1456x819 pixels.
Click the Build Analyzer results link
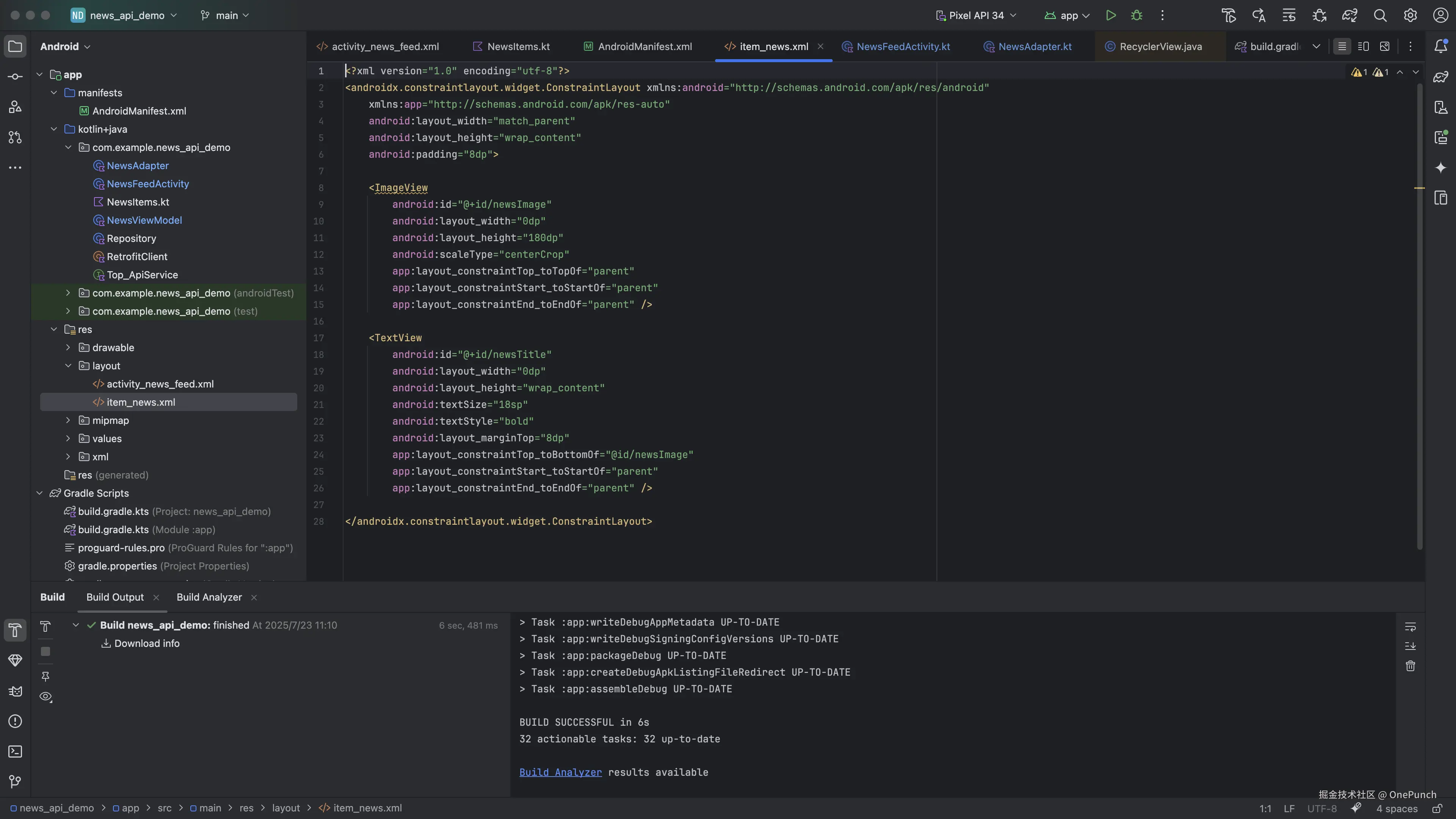pos(560,772)
